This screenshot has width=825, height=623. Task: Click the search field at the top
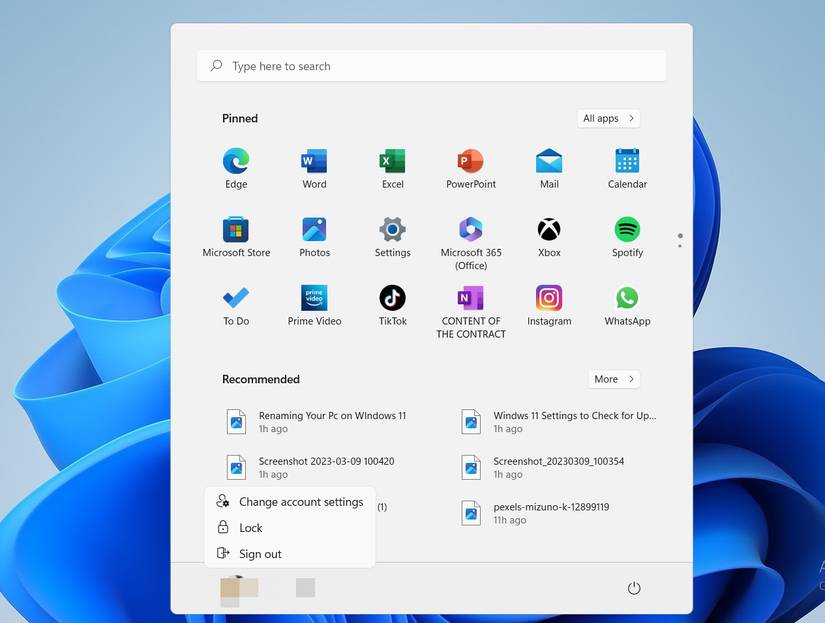[431, 65]
